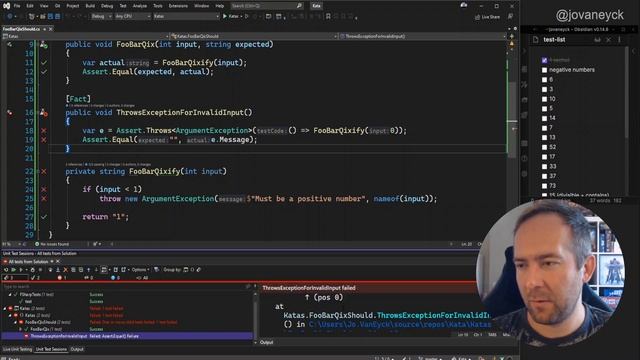Show All tests filter
Viewport: 640px width, 360px height.
point(143,278)
